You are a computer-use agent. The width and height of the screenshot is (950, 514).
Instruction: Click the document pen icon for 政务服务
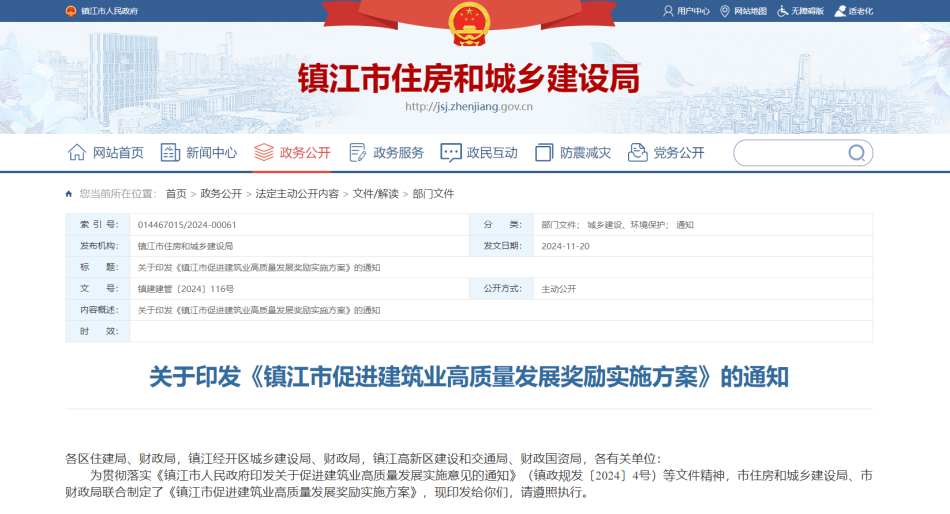point(357,152)
